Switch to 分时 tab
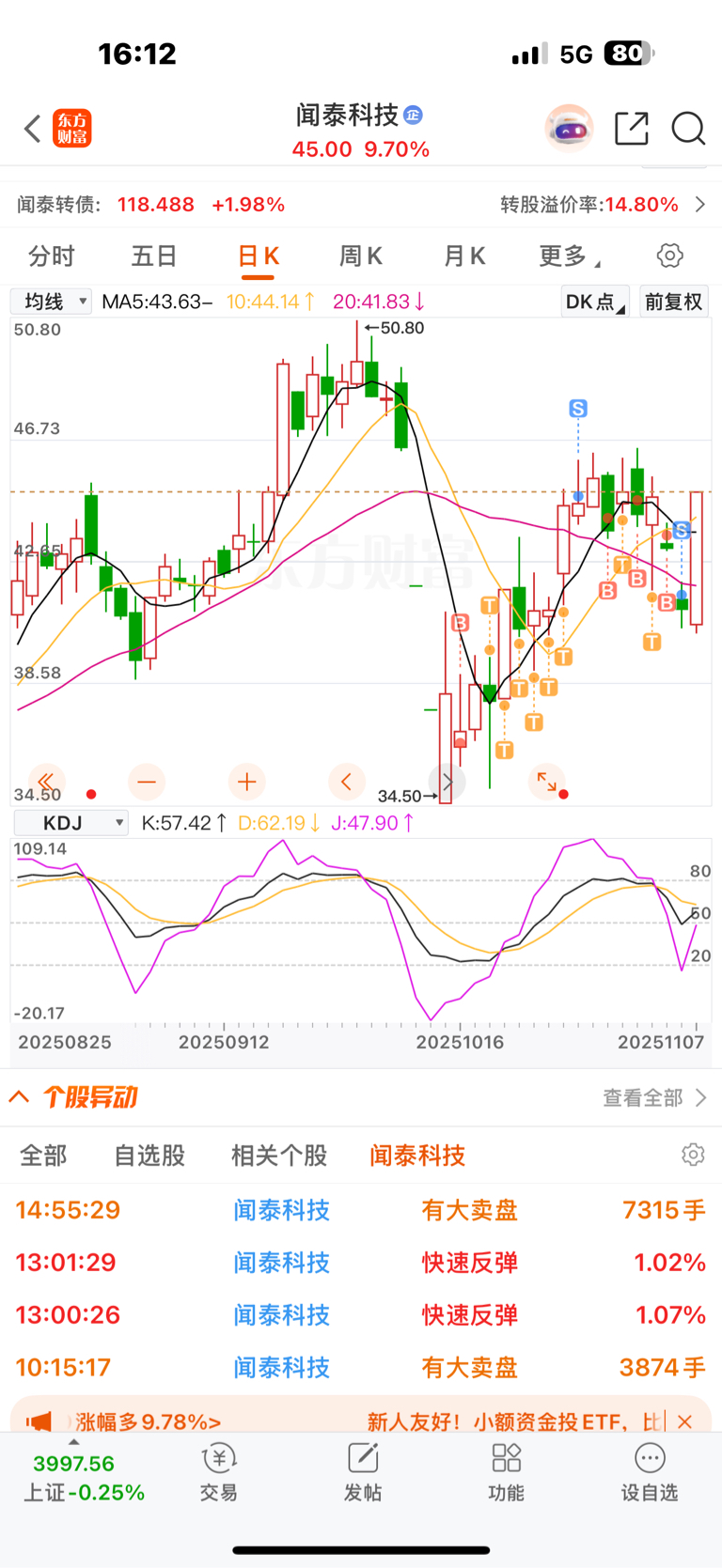The height and width of the screenshot is (1568, 722). (x=51, y=256)
